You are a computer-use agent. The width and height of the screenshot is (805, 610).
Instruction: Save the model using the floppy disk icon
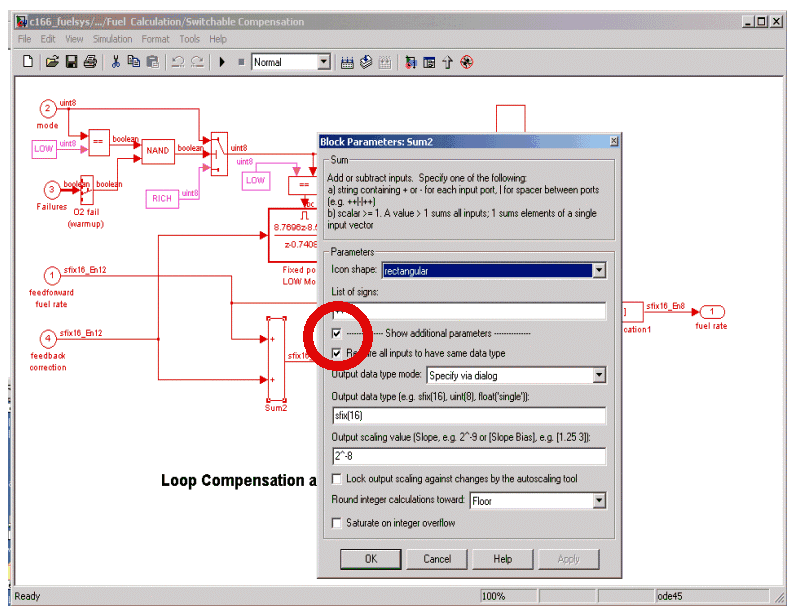[71, 62]
